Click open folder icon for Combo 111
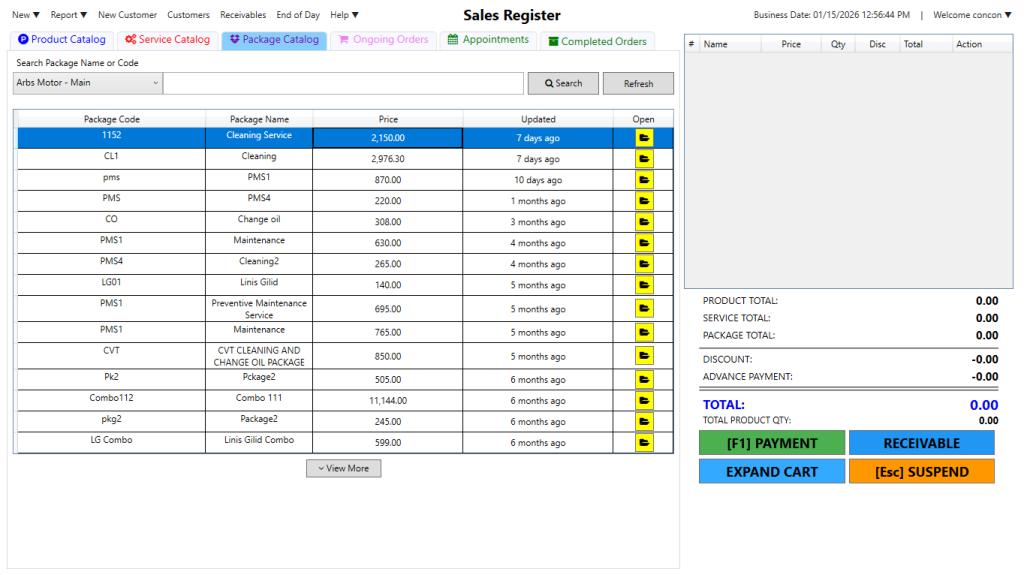Screen dimensions: 1024x575 (x=644, y=400)
